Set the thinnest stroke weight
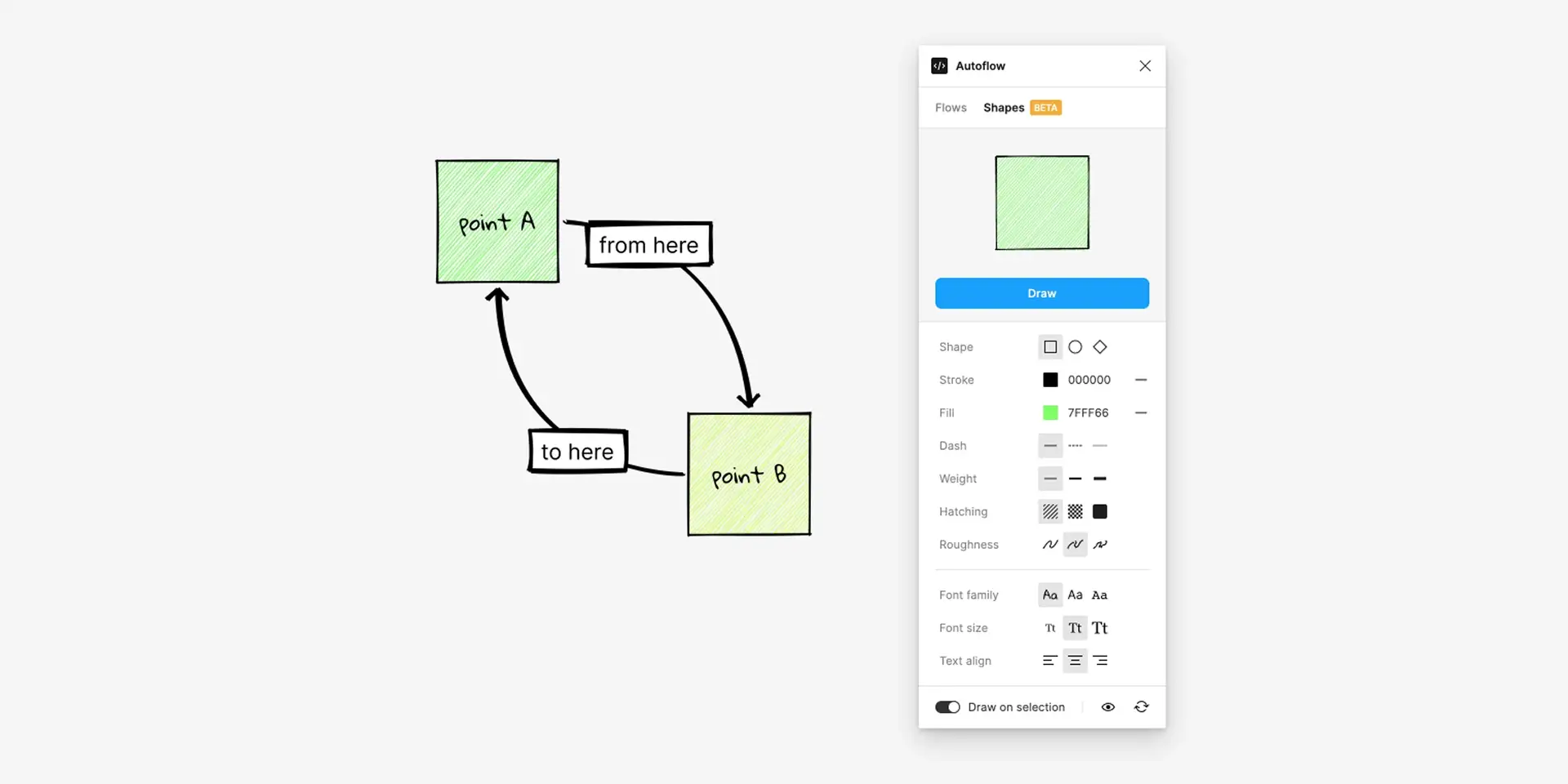Viewport: 1568px width, 784px height. click(1050, 479)
